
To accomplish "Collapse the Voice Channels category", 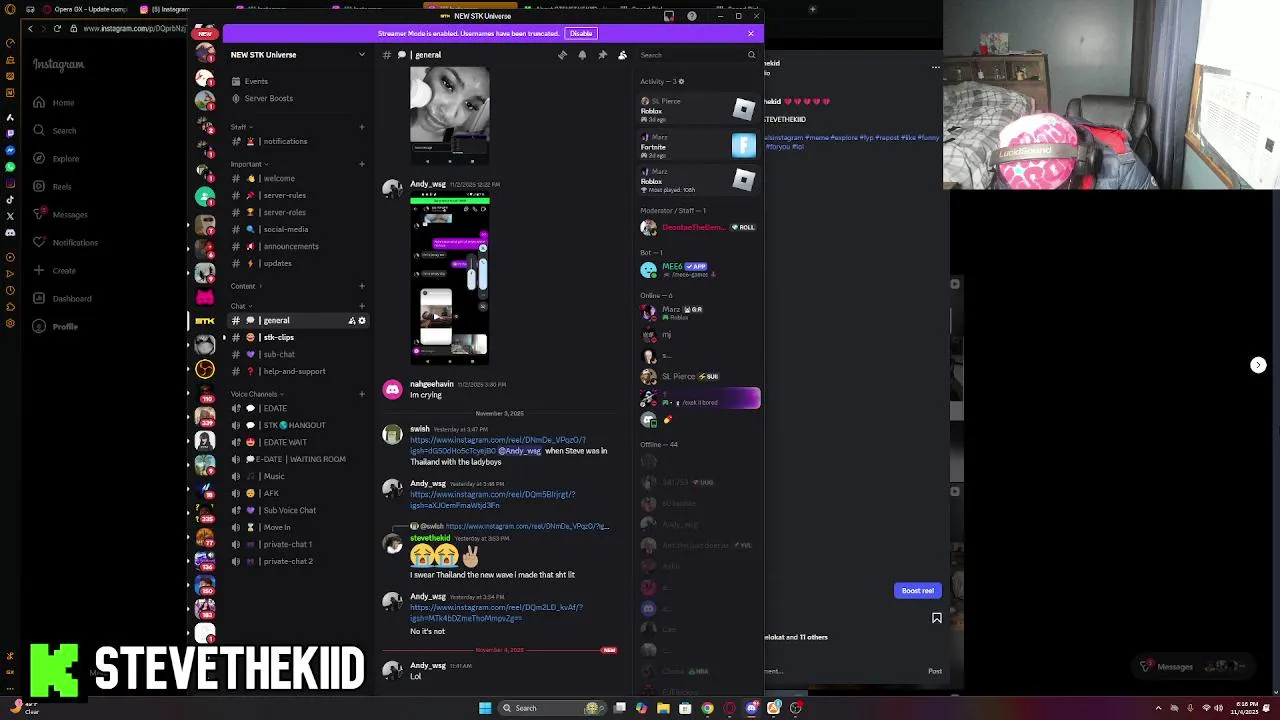I will pos(257,394).
